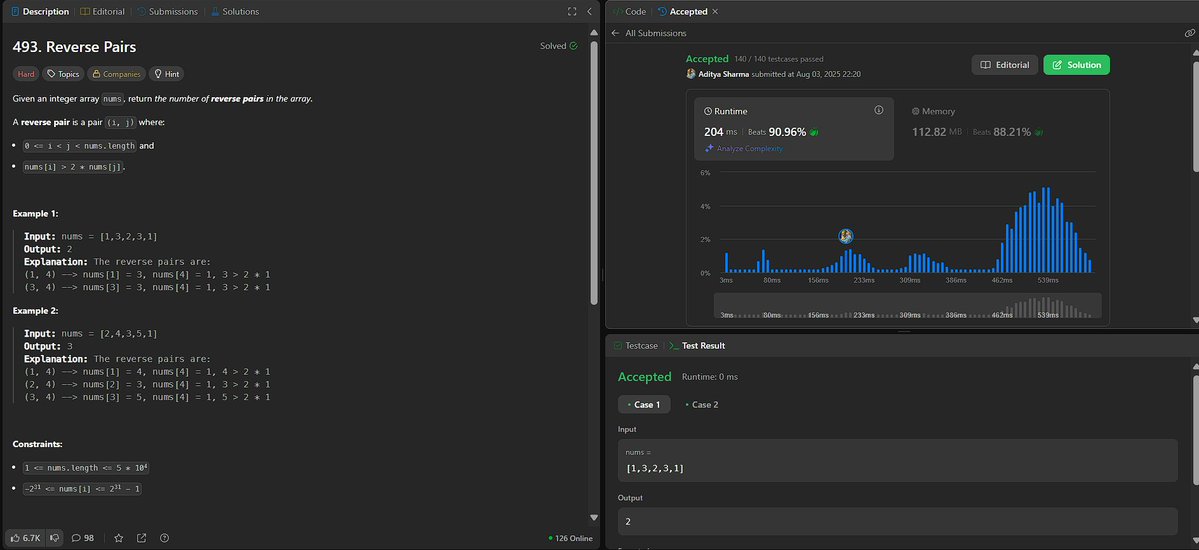
Task: Open the Code tab
Action: pos(629,11)
